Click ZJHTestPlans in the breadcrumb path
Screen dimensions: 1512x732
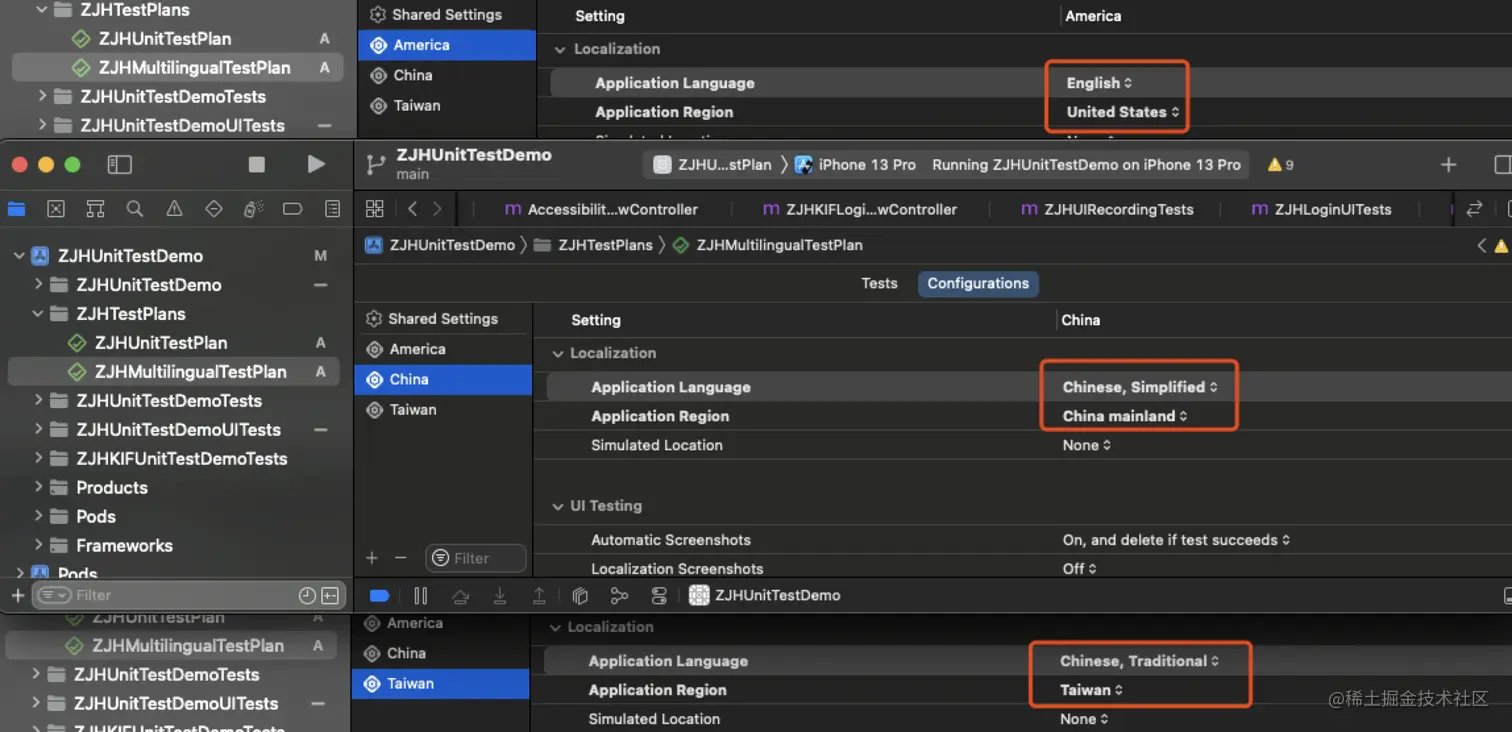click(593, 245)
